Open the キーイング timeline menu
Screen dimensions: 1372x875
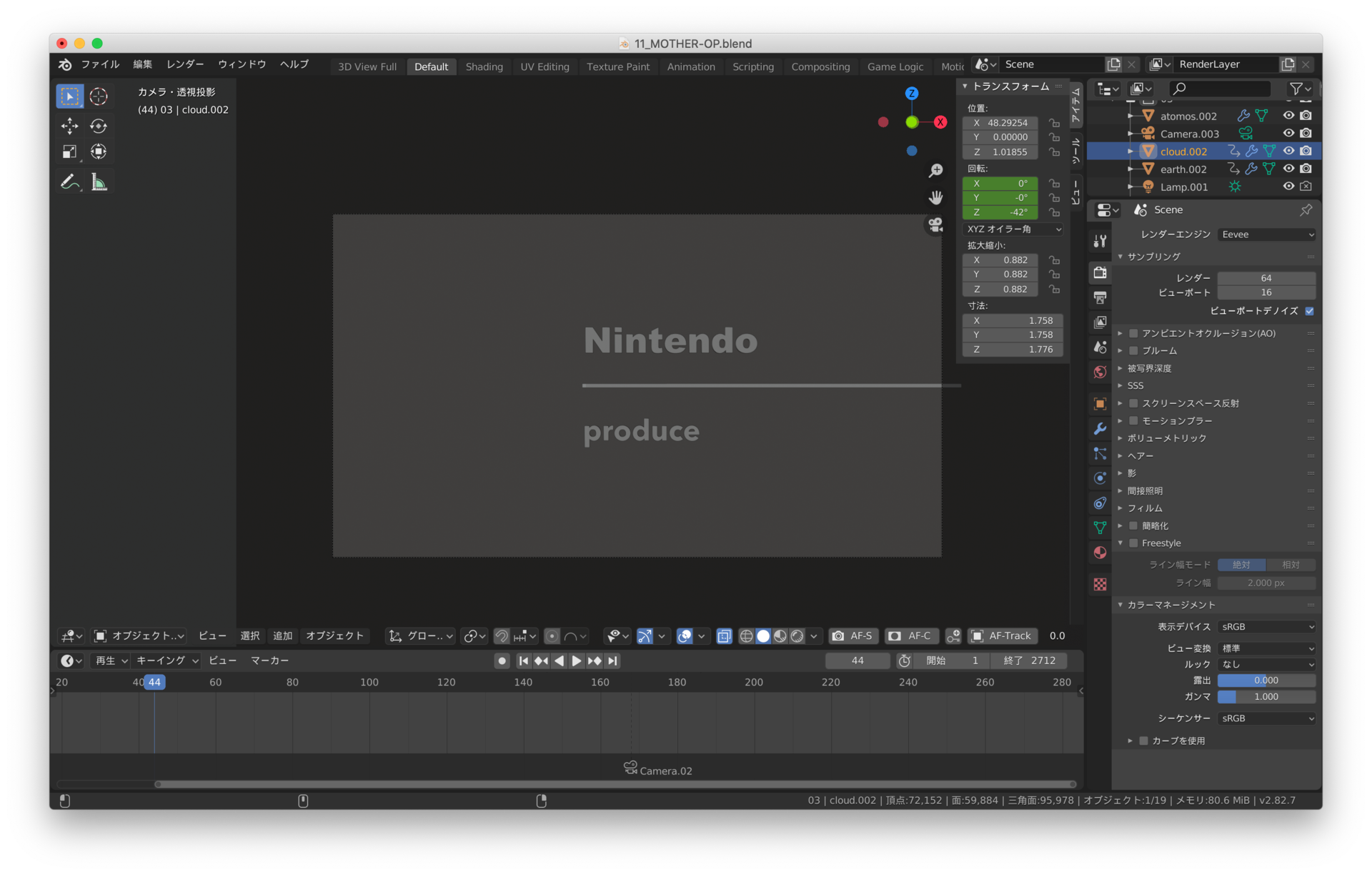click(166, 661)
